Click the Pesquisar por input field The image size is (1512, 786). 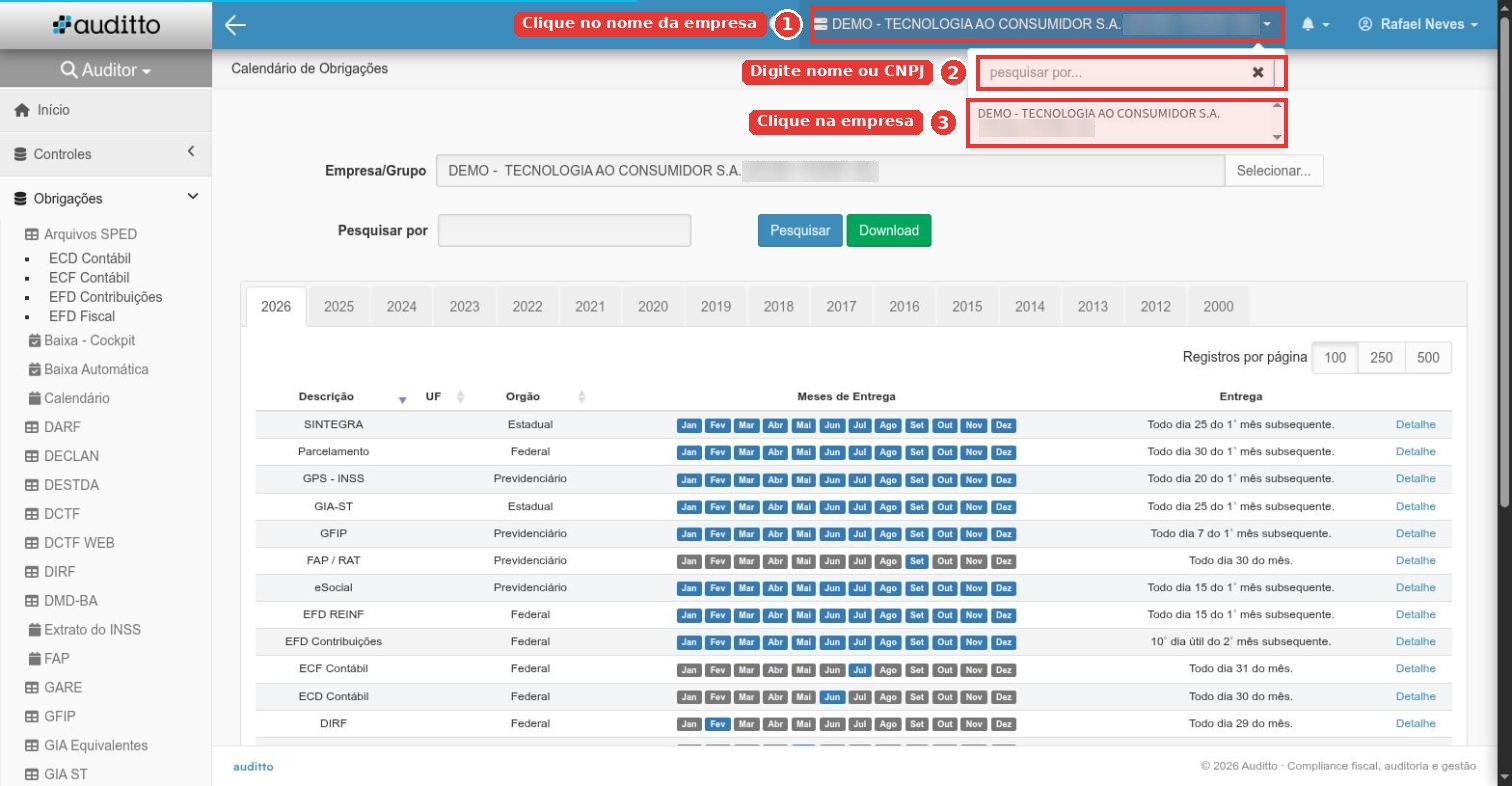click(564, 230)
